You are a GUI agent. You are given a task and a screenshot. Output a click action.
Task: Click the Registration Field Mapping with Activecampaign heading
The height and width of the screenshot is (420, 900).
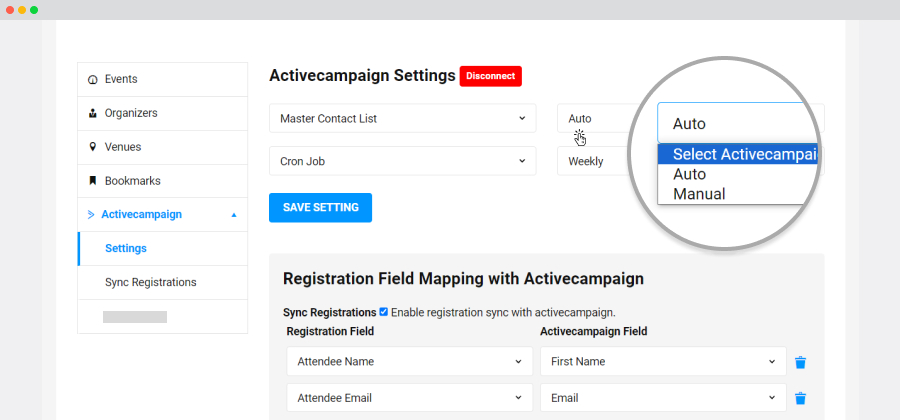tap(463, 279)
